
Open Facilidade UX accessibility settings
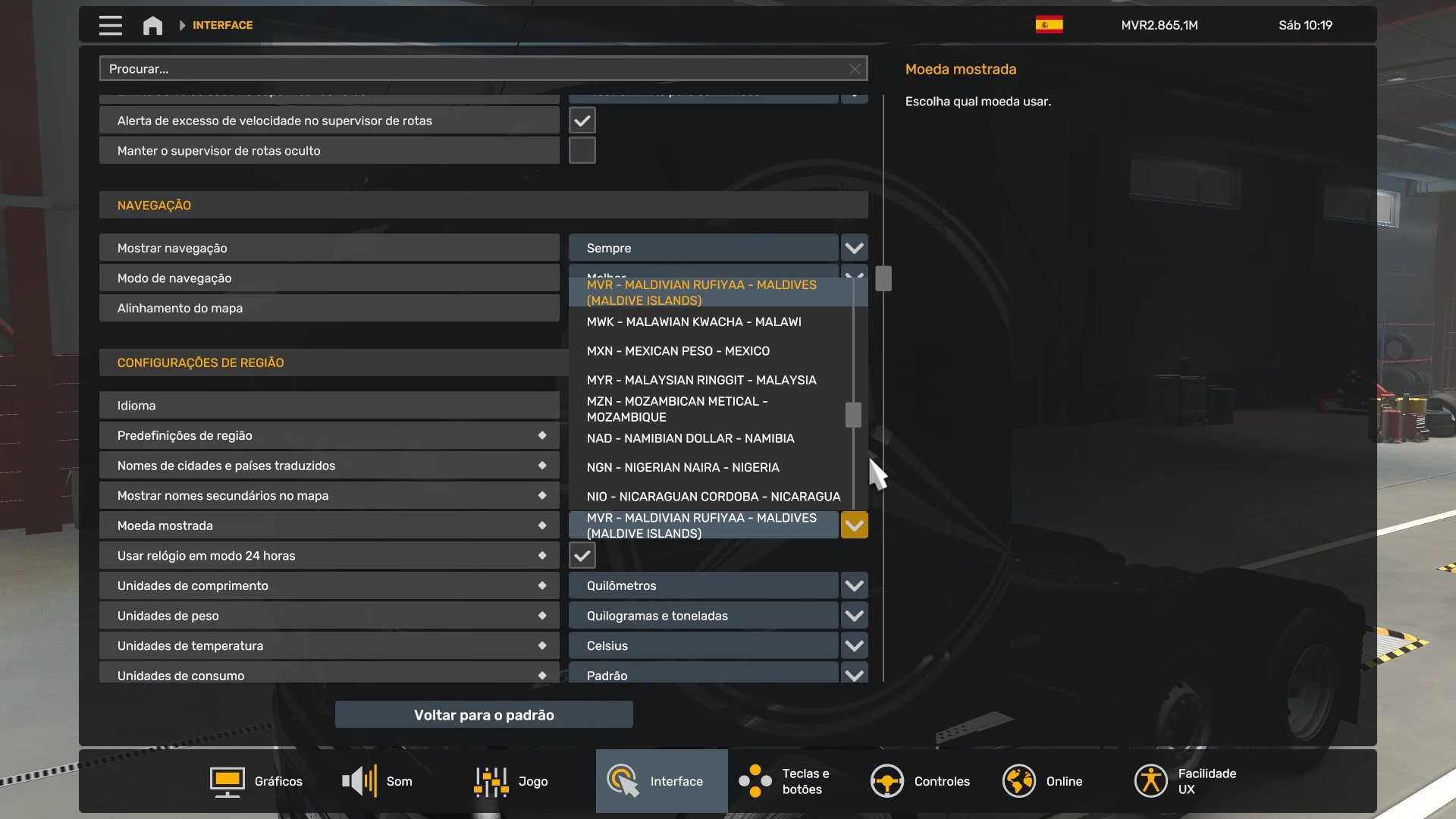[1150, 781]
